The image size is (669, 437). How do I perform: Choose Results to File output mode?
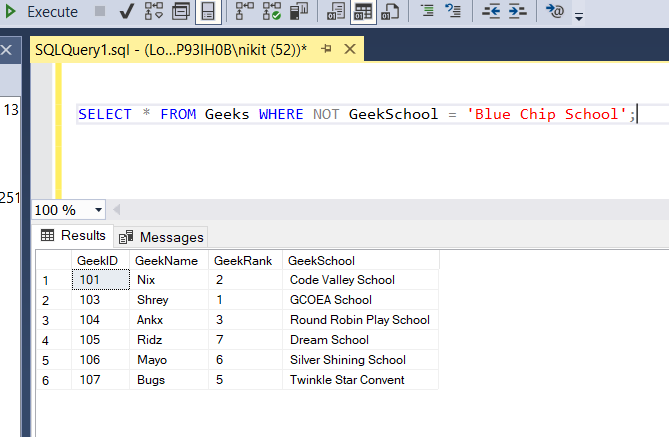(390, 12)
